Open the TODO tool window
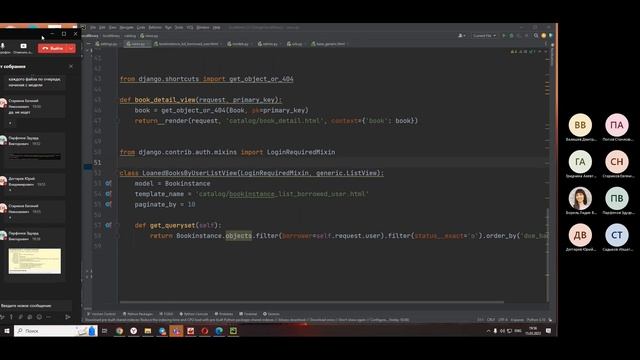This screenshot has height=360, width=640. 167,314
